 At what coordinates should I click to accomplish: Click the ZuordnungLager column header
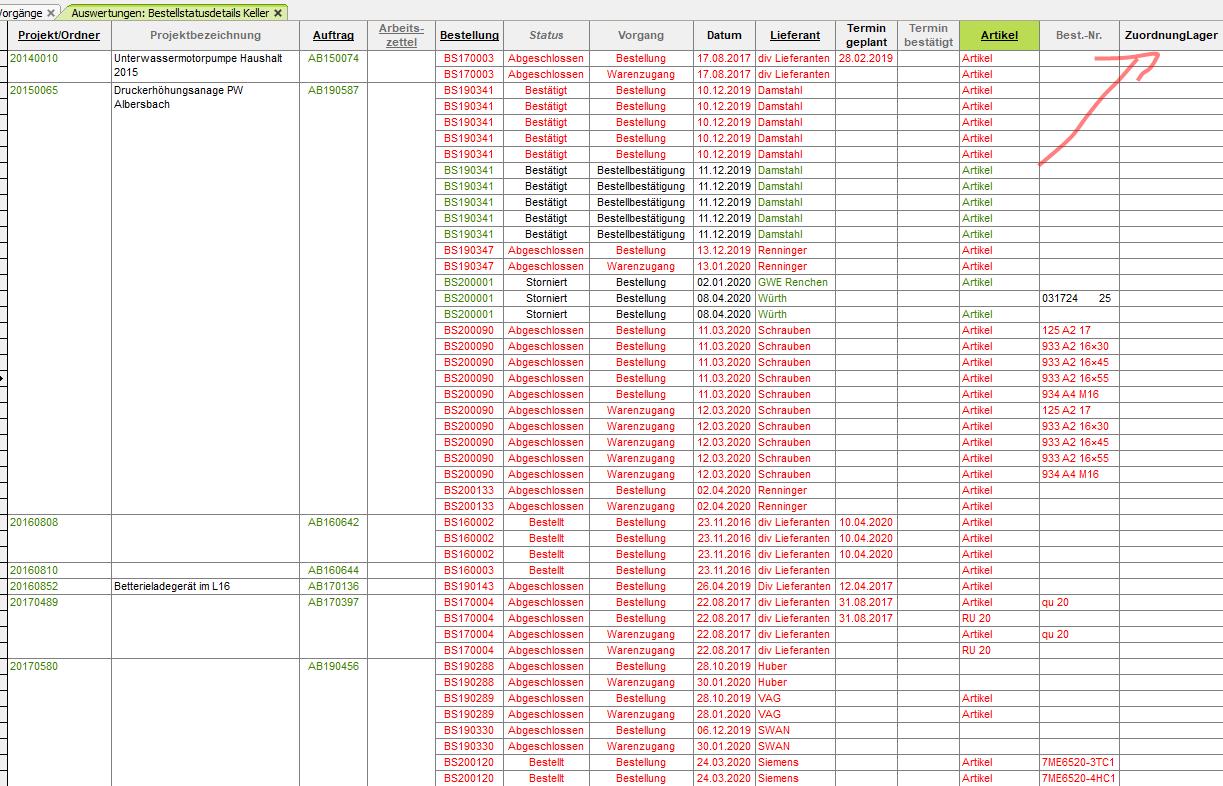1171,35
